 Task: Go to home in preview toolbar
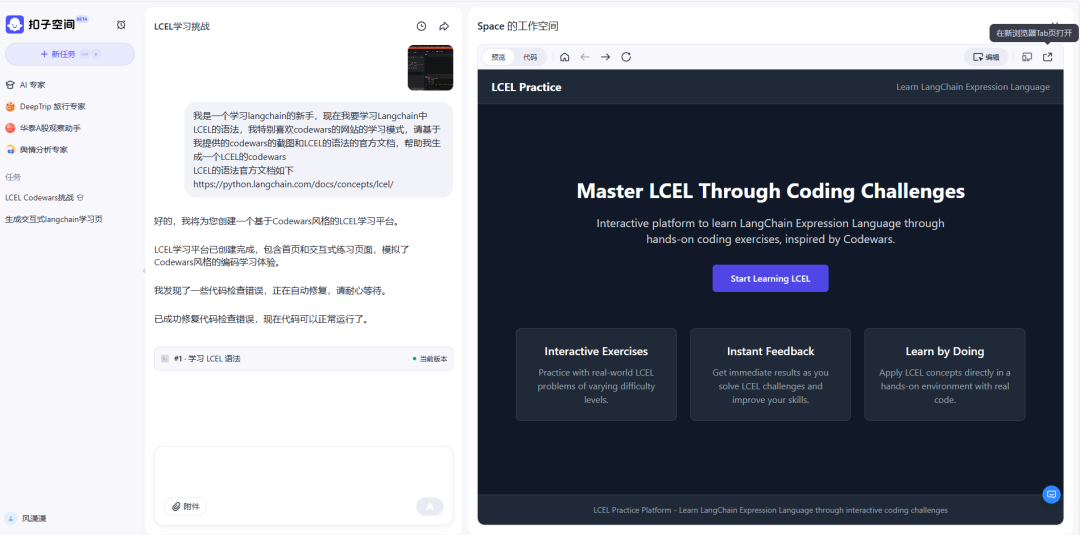[565, 57]
